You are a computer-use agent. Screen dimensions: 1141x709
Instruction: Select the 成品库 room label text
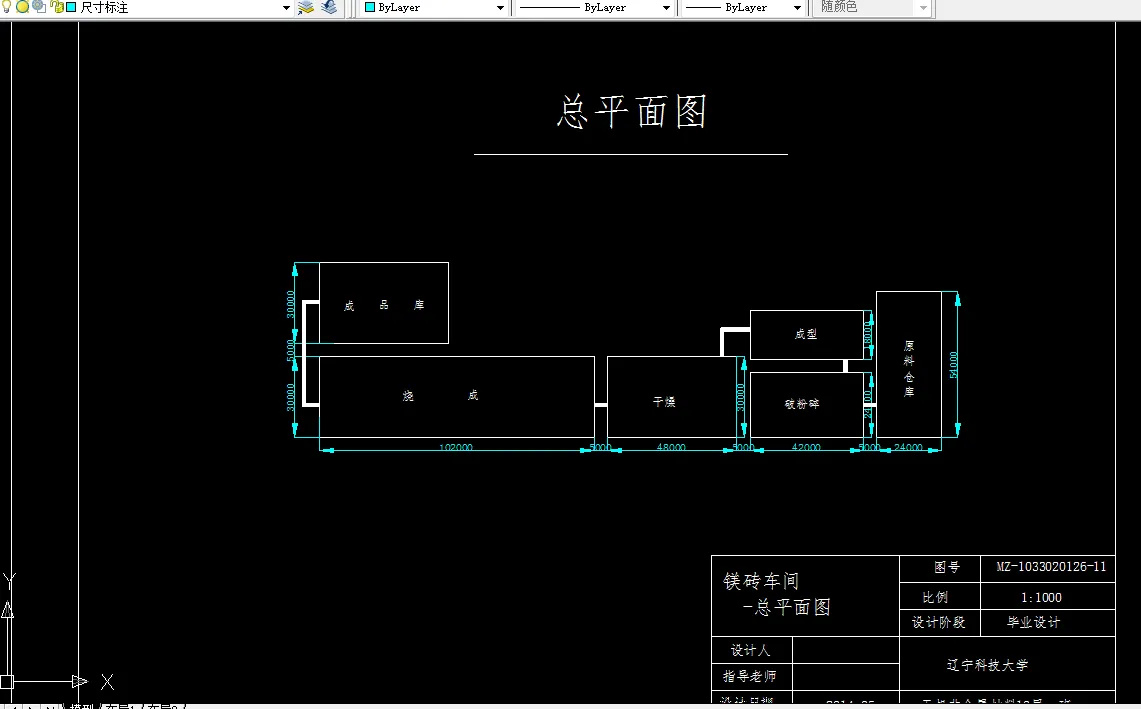tap(383, 306)
